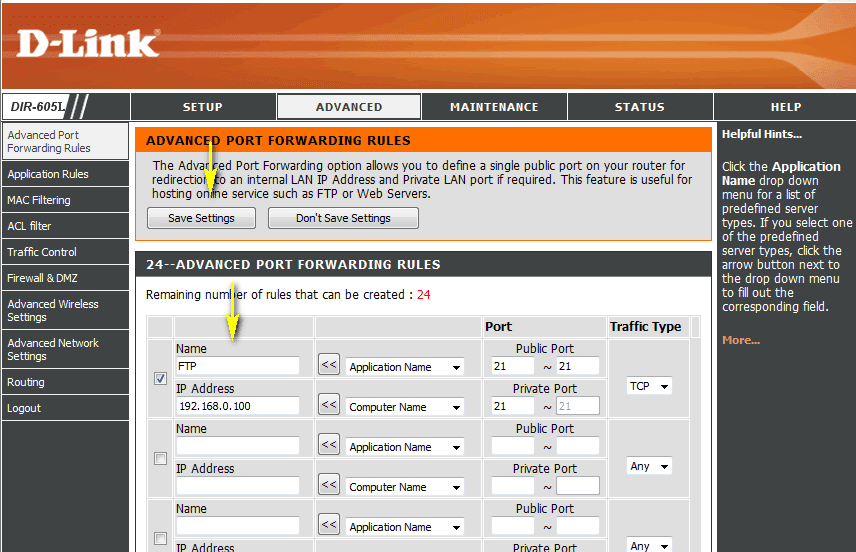Click the << button beside first Computer Name

click(329, 405)
